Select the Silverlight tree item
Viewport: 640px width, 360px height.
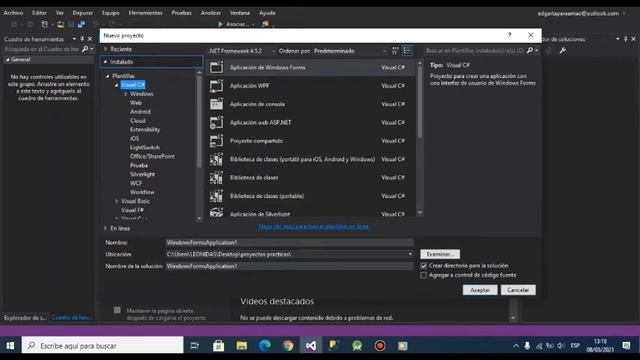[142, 174]
